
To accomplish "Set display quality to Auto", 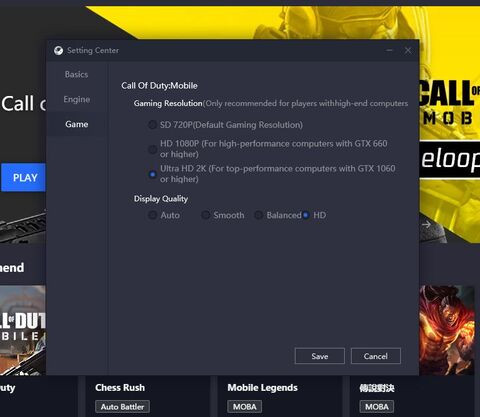I will 152,215.
